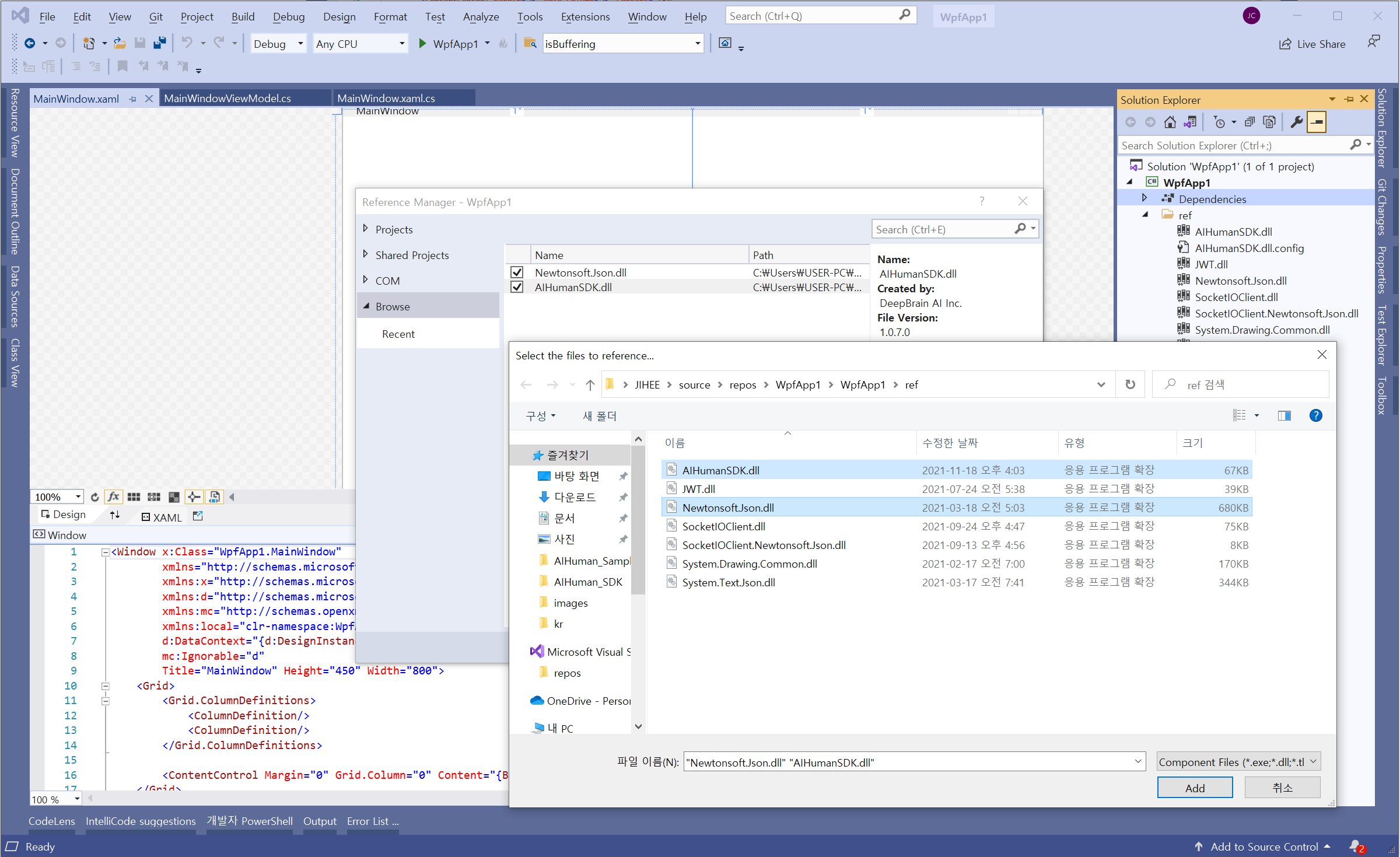Click Pending Changes Filter clock icon
Viewport: 1400px width, 857px height.
pos(1219,122)
